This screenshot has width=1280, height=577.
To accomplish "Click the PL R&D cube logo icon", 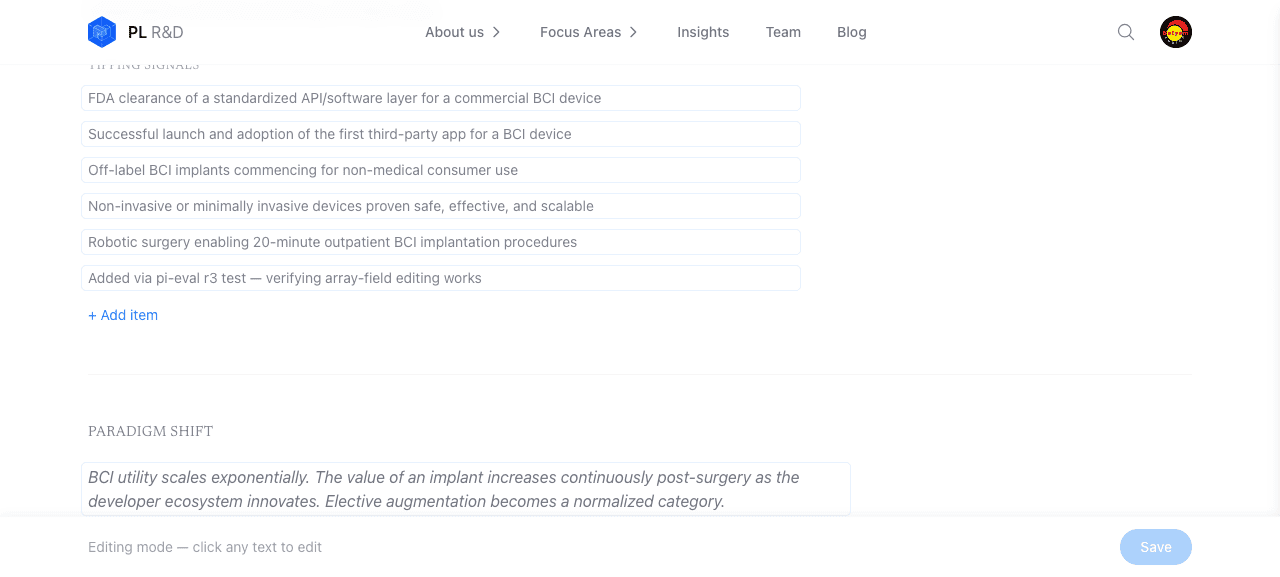I will 102,32.
